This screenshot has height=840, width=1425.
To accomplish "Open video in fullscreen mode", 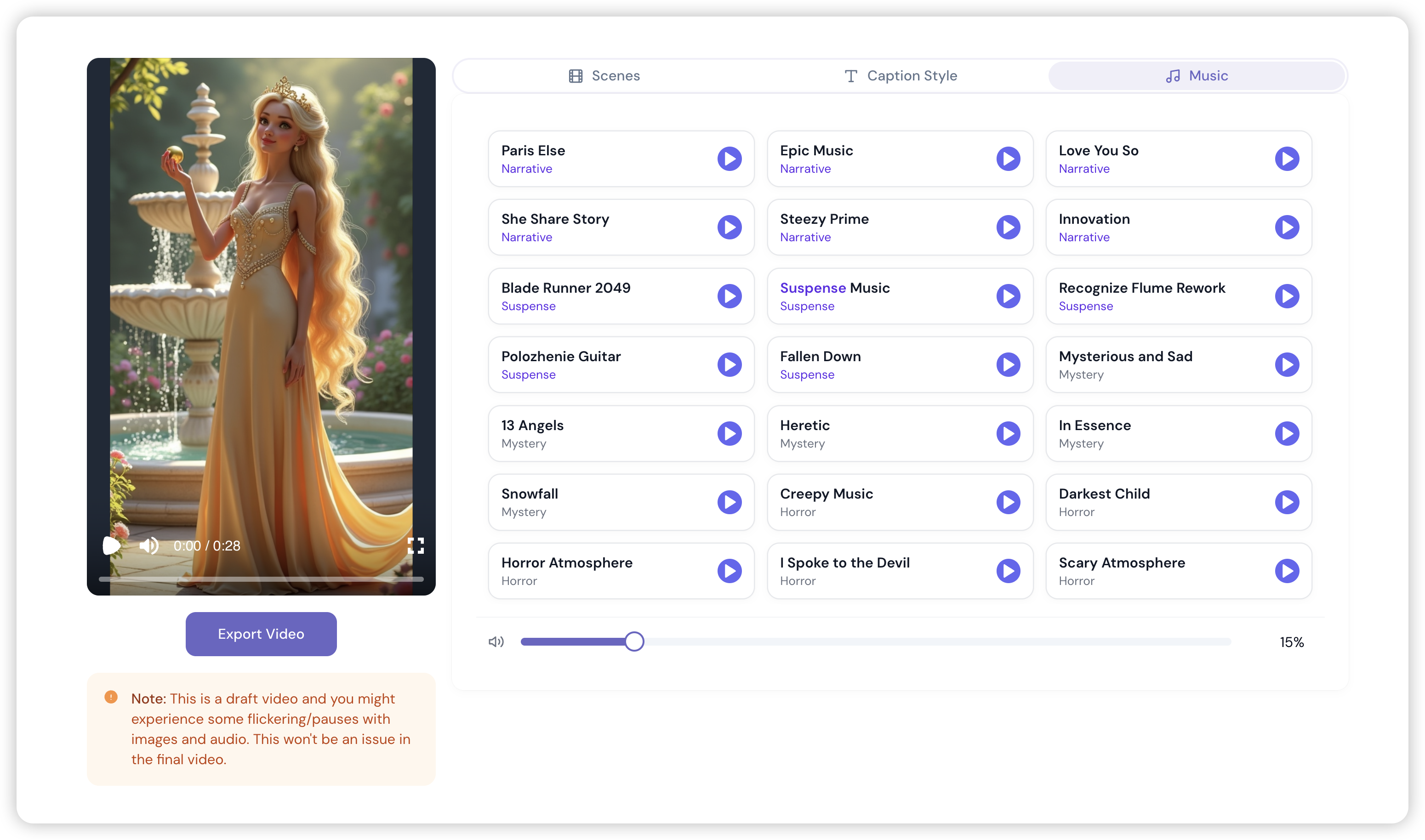I will (x=416, y=545).
